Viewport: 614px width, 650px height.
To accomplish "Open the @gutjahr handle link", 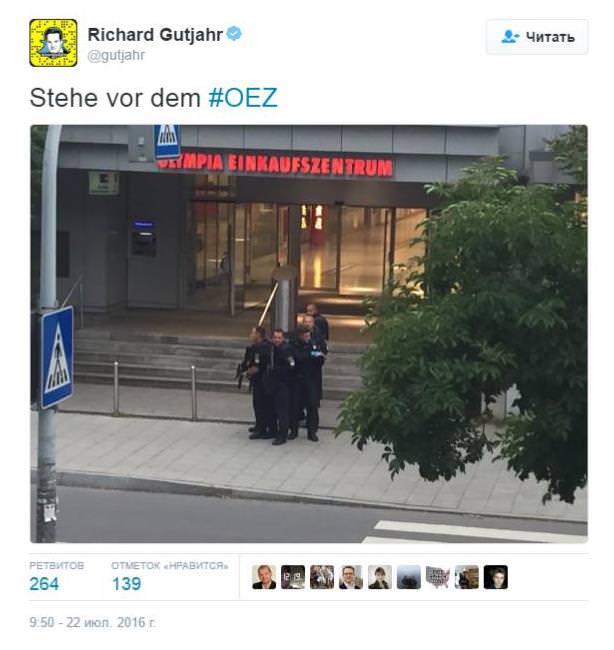I will click(x=116, y=55).
